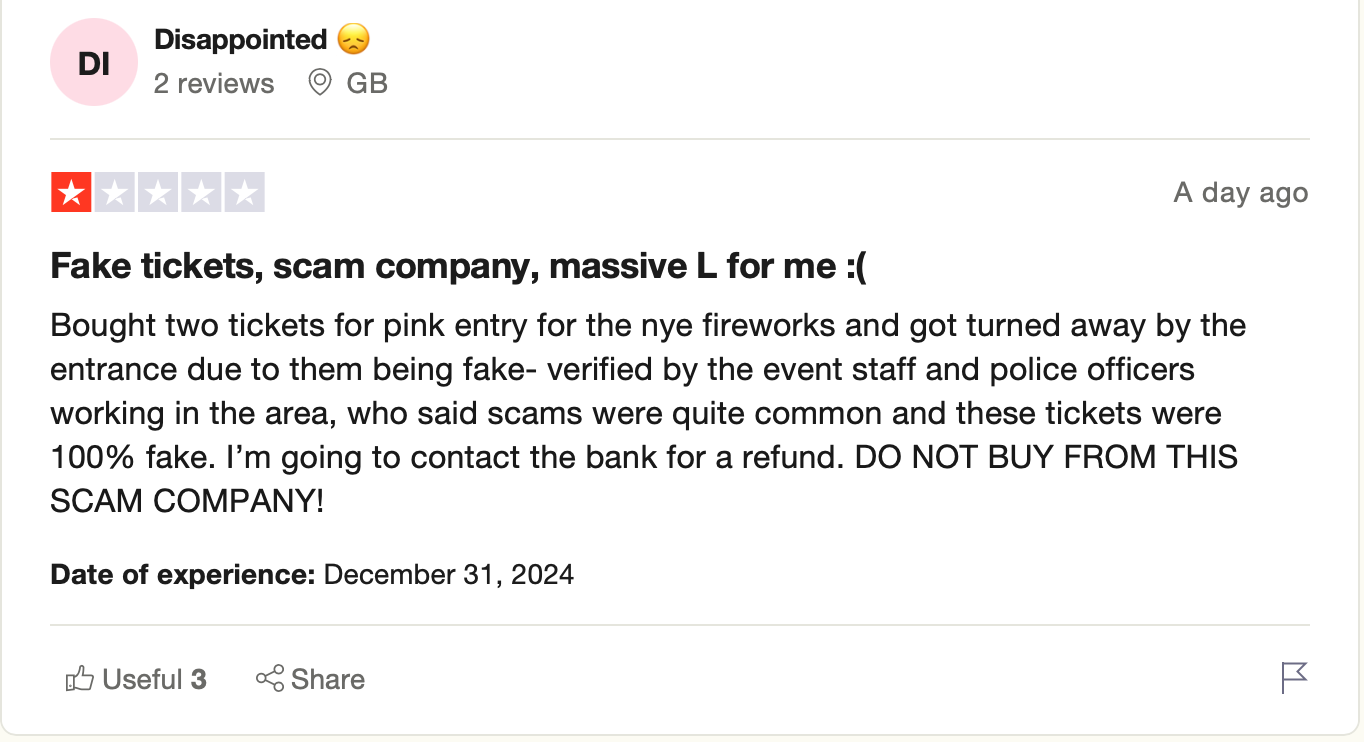1364x742 pixels.
Task: Click the share network icon
Action: point(269,679)
